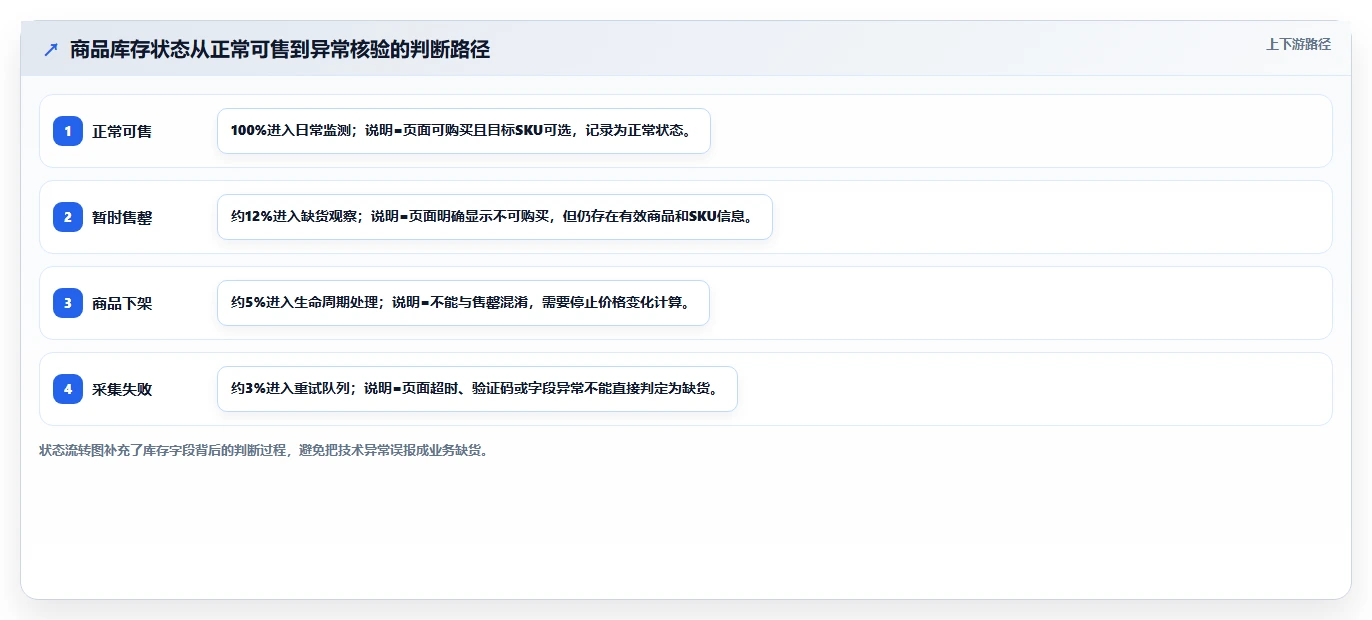Click the 采集失败 step label
The image size is (1372, 620).
(x=122, y=389)
